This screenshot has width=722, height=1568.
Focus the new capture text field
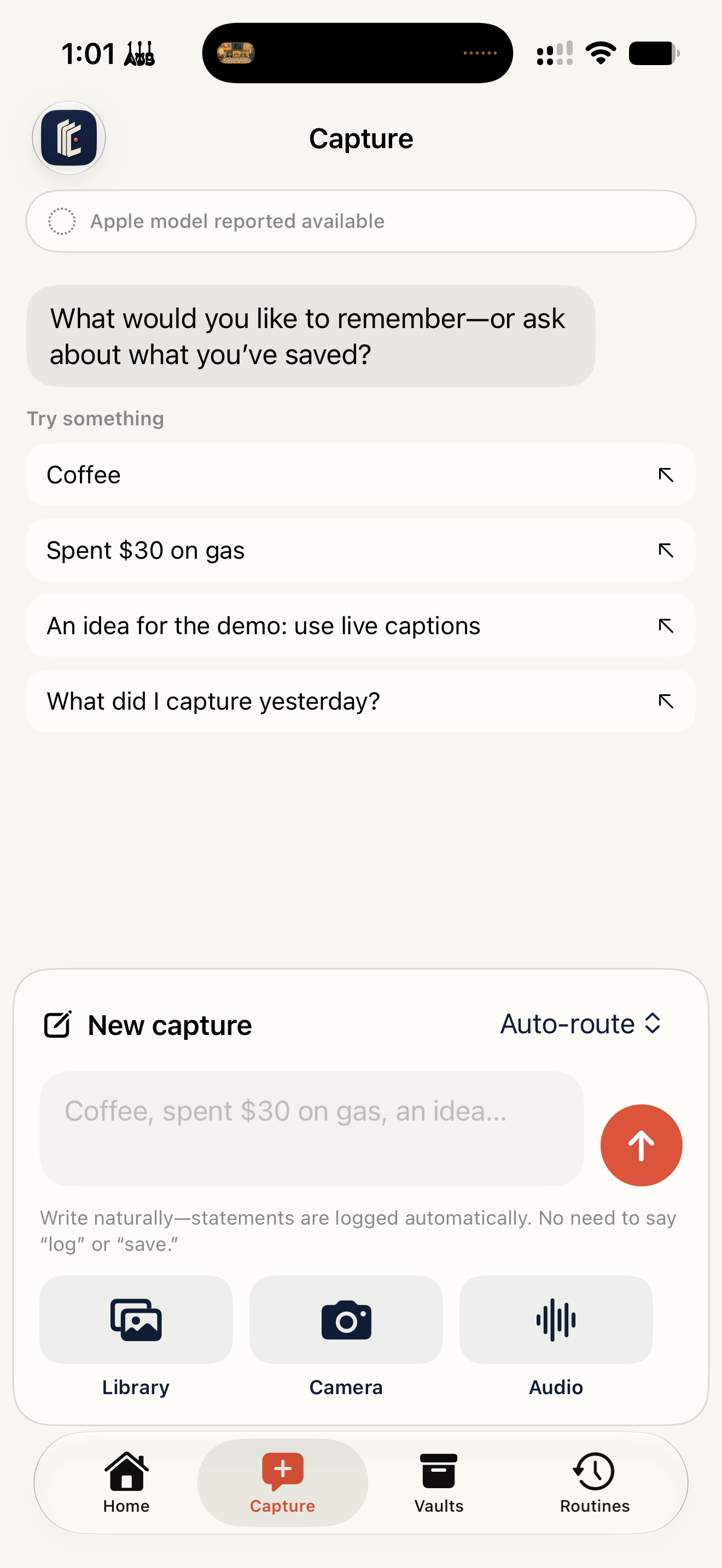(x=312, y=1128)
